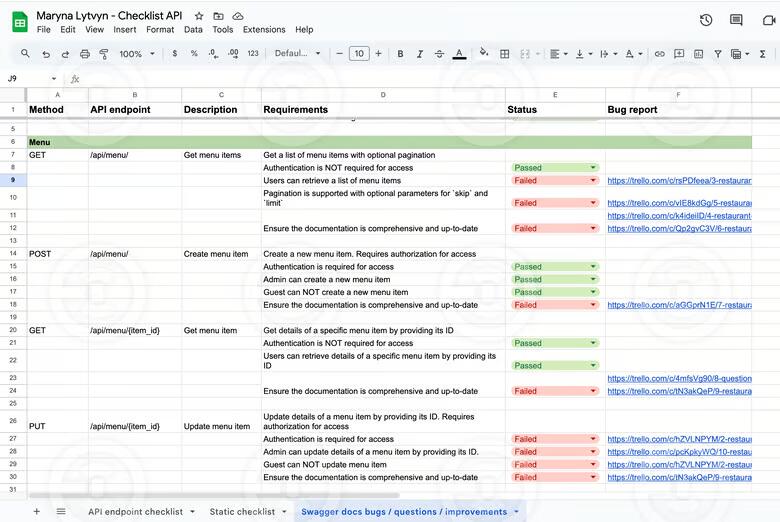This screenshot has height=522, width=780.
Task: Click the add new sheet plus button
Action: click(37, 511)
